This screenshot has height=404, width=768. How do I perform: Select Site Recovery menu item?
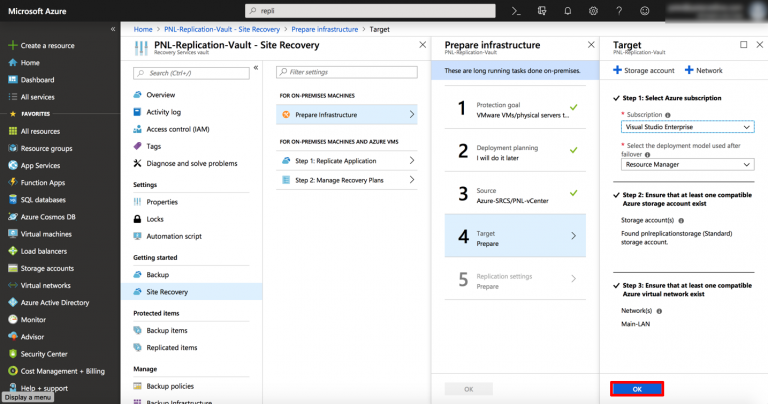pos(192,292)
